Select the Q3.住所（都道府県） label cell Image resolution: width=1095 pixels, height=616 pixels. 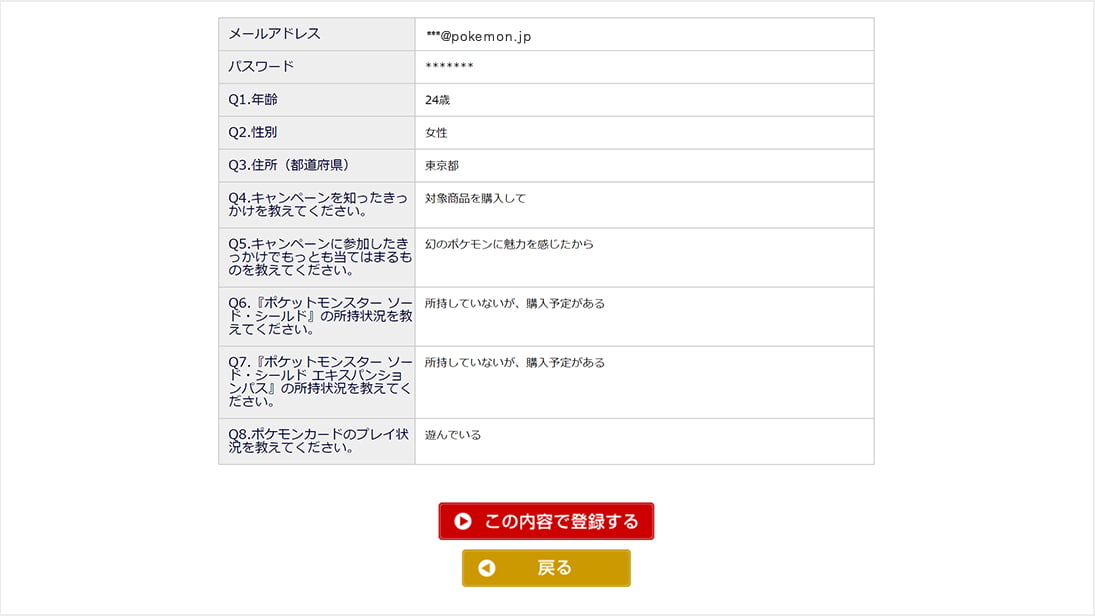tap(288, 166)
